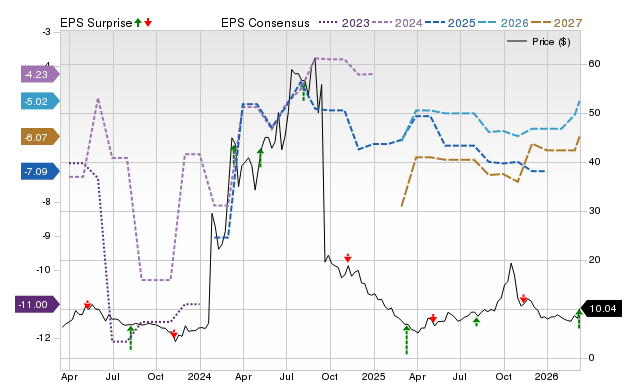Click the -7.09 dark blue value tag
This screenshot has height=382, width=640.
pyautogui.click(x=40, y=171)
